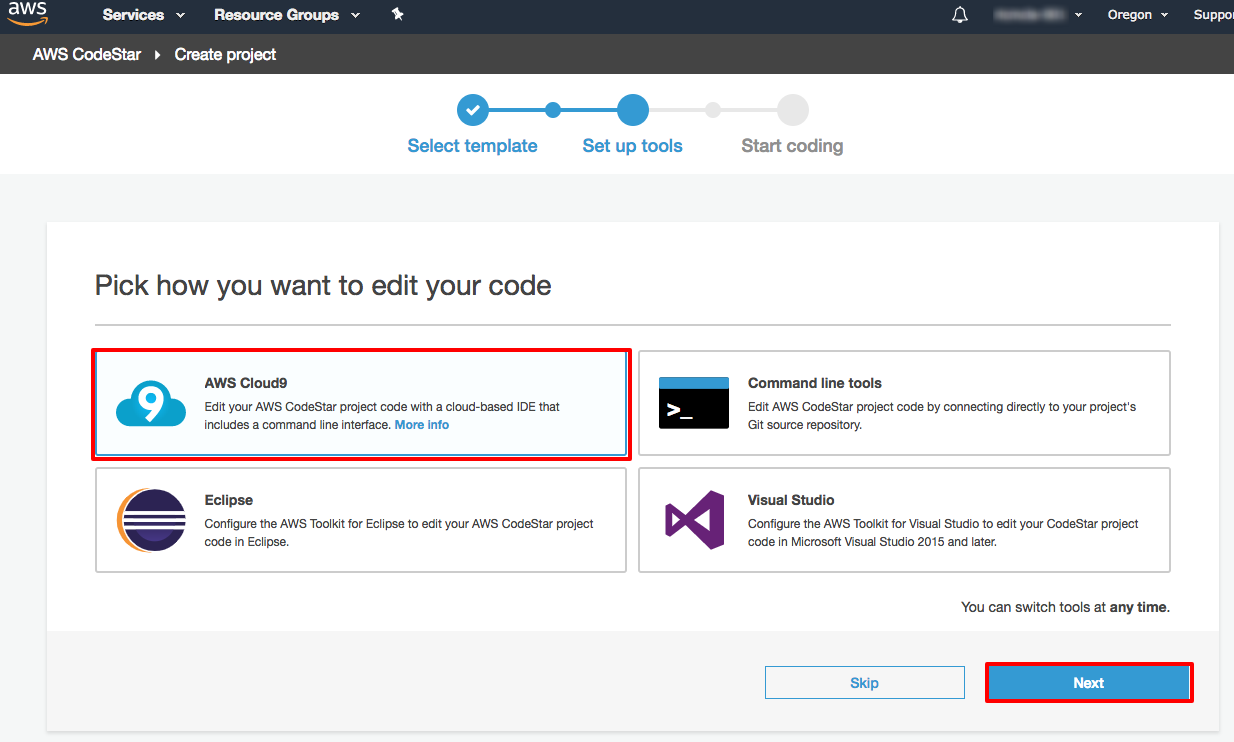Click the Start coding step circle
The height and width of the screenshot is (742, 1234).
pyautogui.click(x=793, y=110)
